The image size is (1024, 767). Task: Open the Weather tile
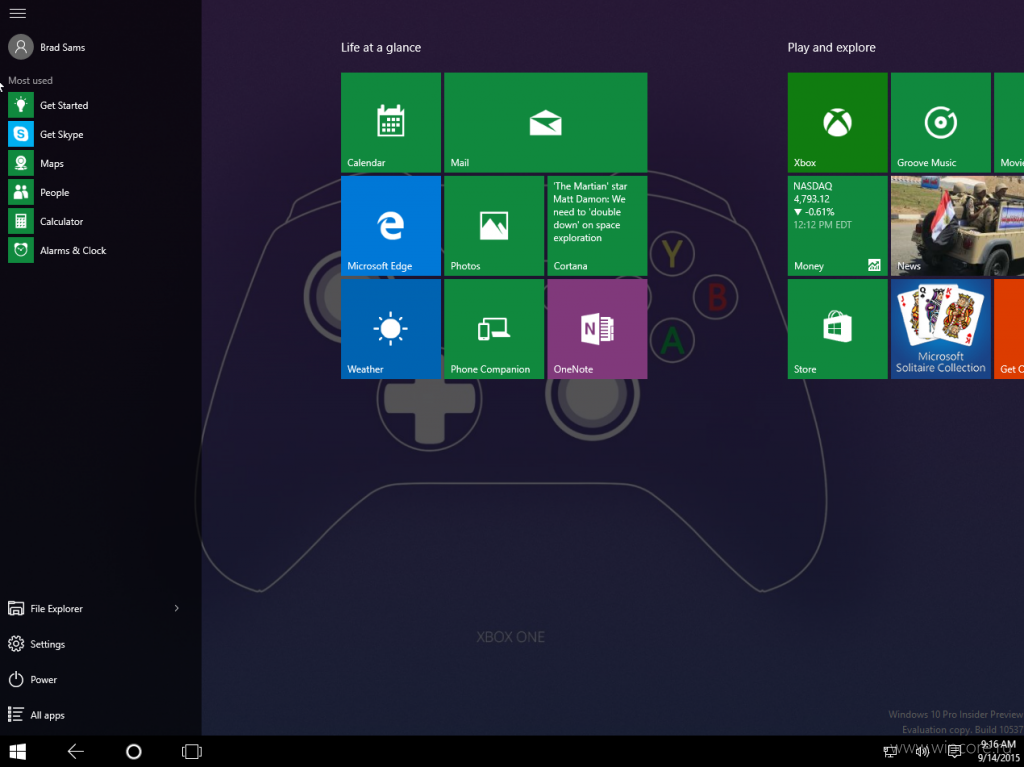pos(391,329)
